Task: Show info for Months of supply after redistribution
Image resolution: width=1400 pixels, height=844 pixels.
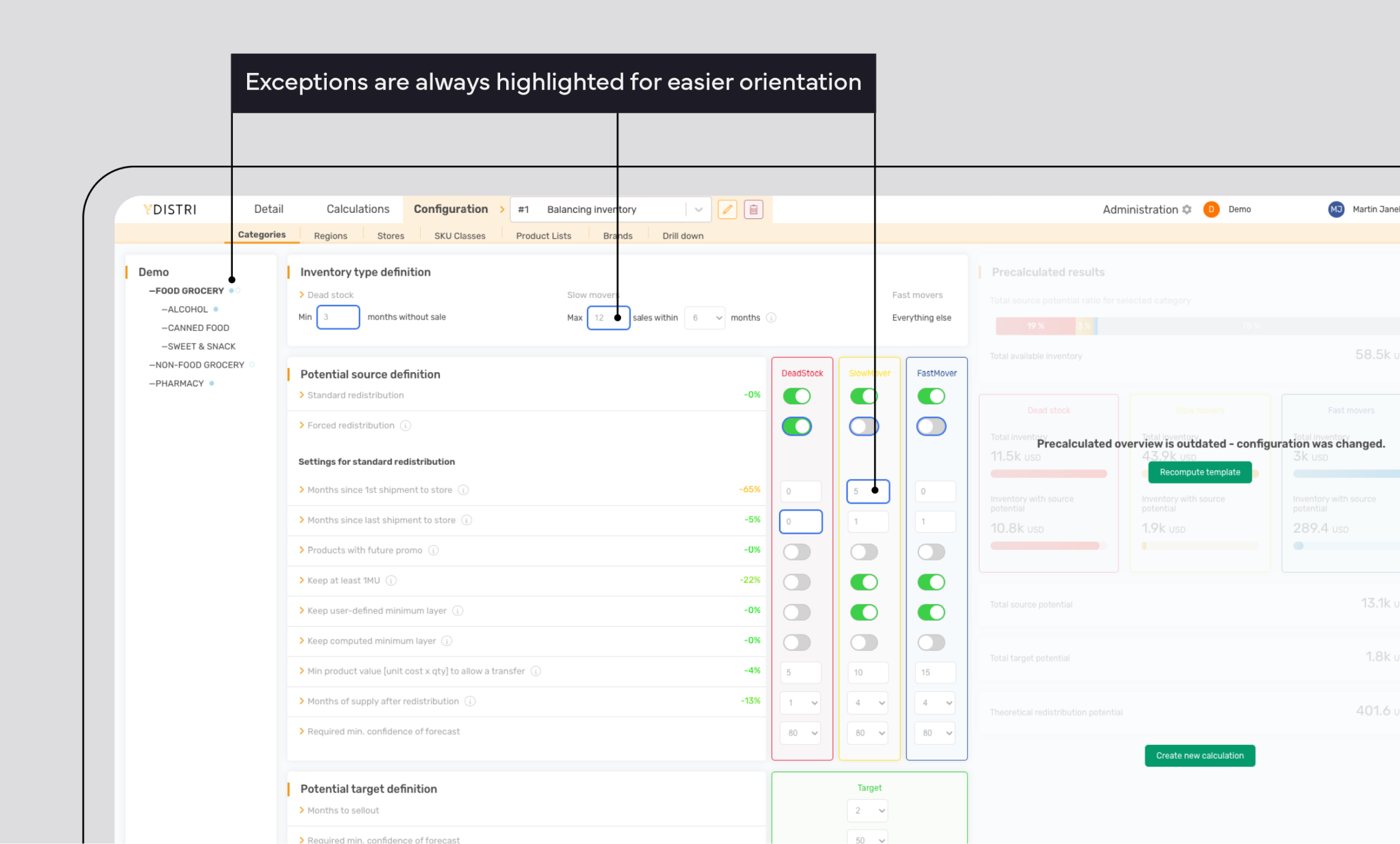Action: [x=470, y=702]
